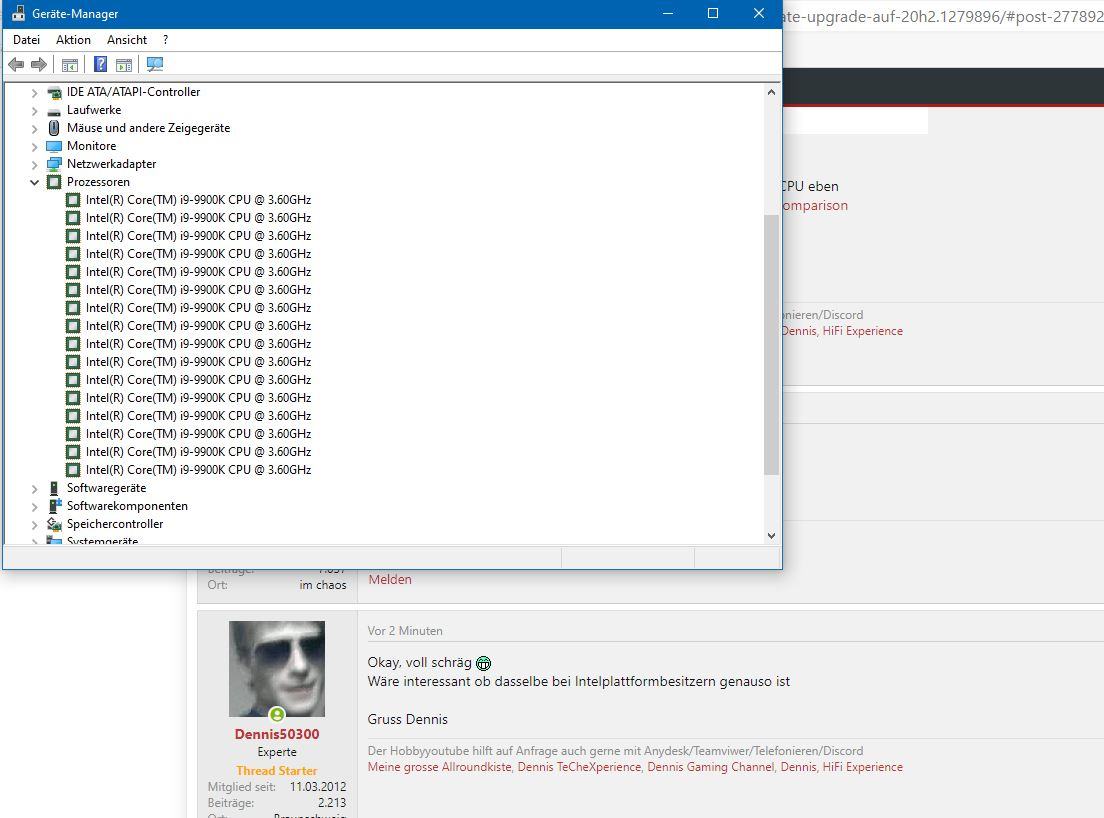1104x818 pixels.
Task: Select the mouse icon beside Mäuse und andere Zeigegeräte
Action: [x=54, y=128]
